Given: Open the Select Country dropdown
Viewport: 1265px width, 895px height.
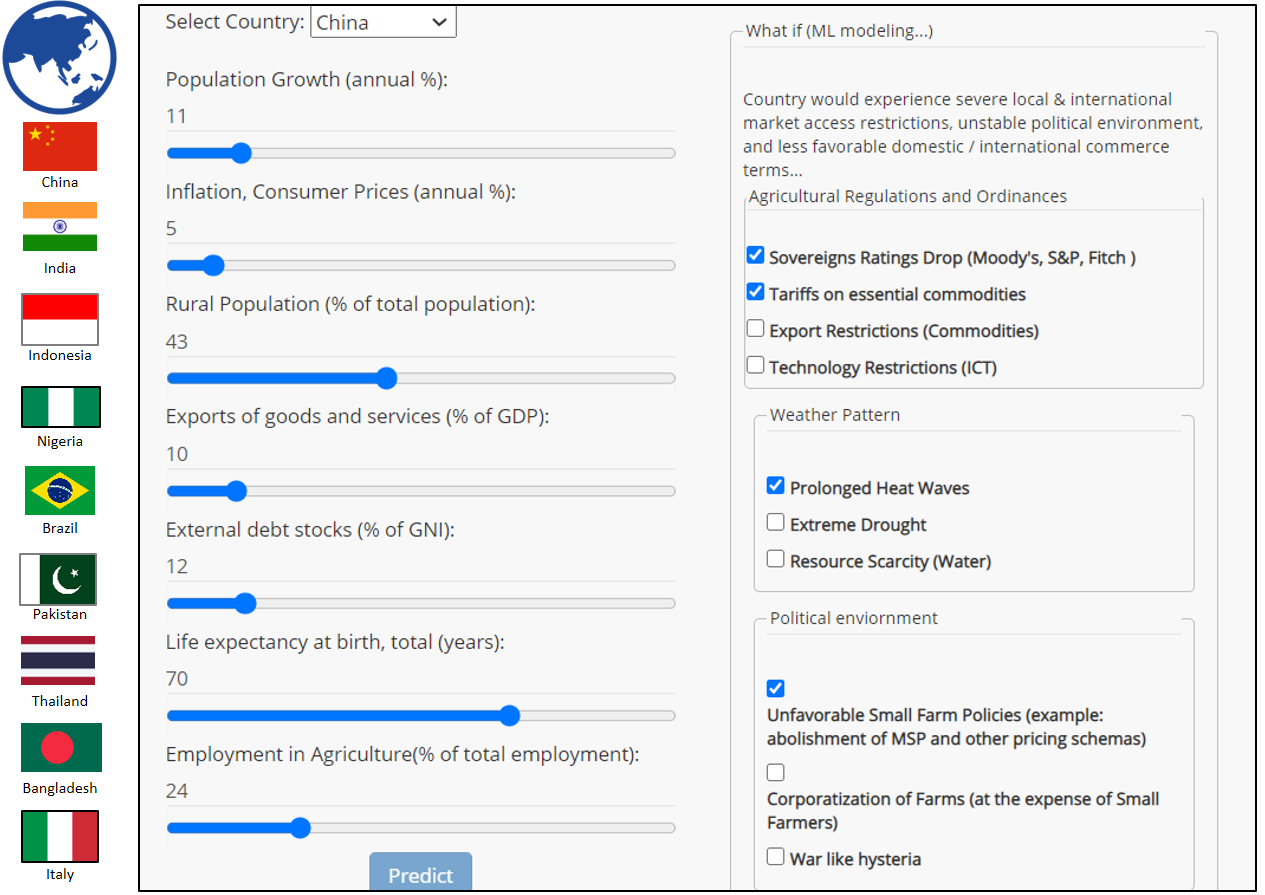Looking at the screenshot, I should point(383,22).
